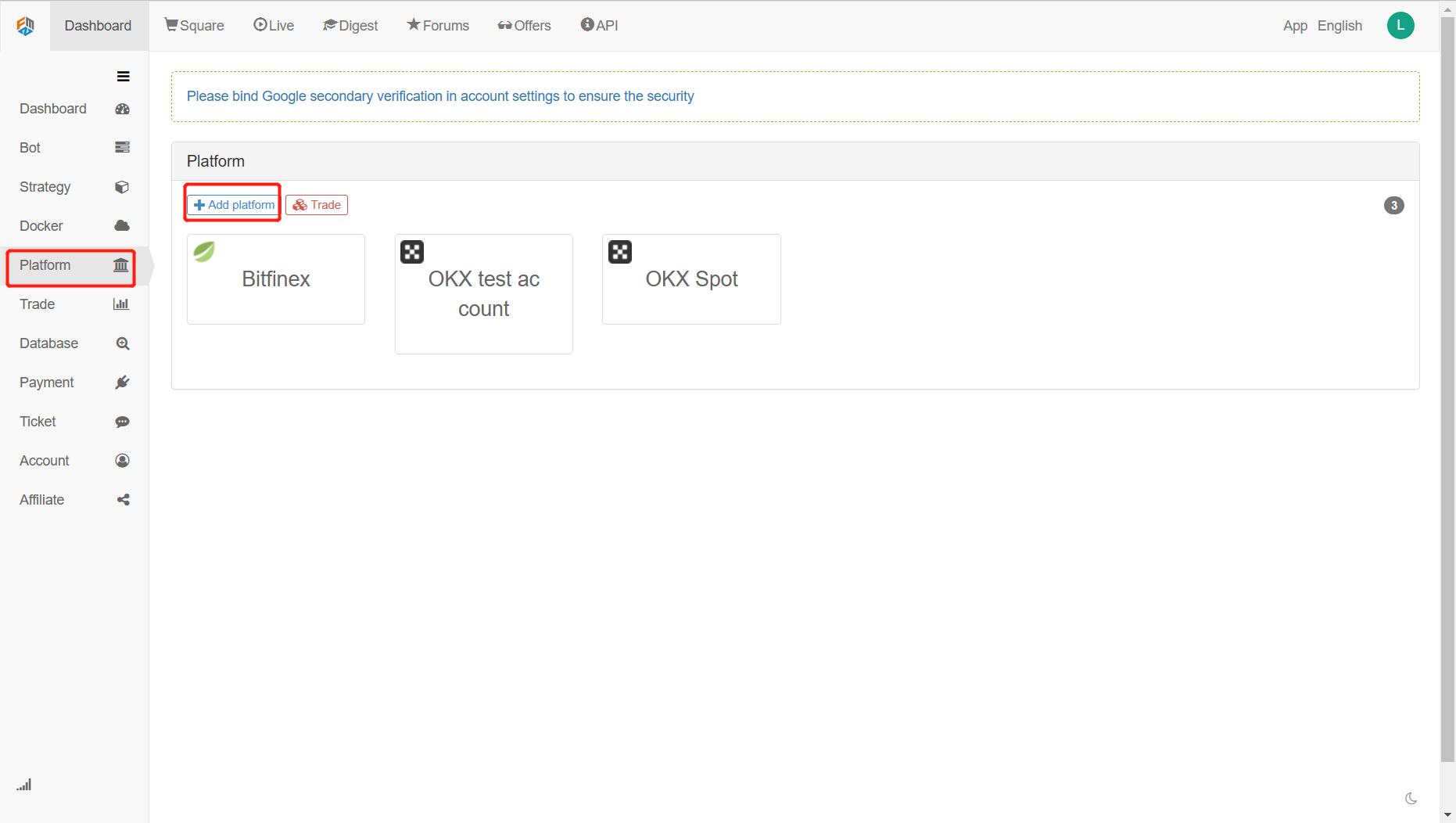Screen dimensions: 1456x823
Task: Click the Account user circle icon
Action: click(x=122, y=461)
